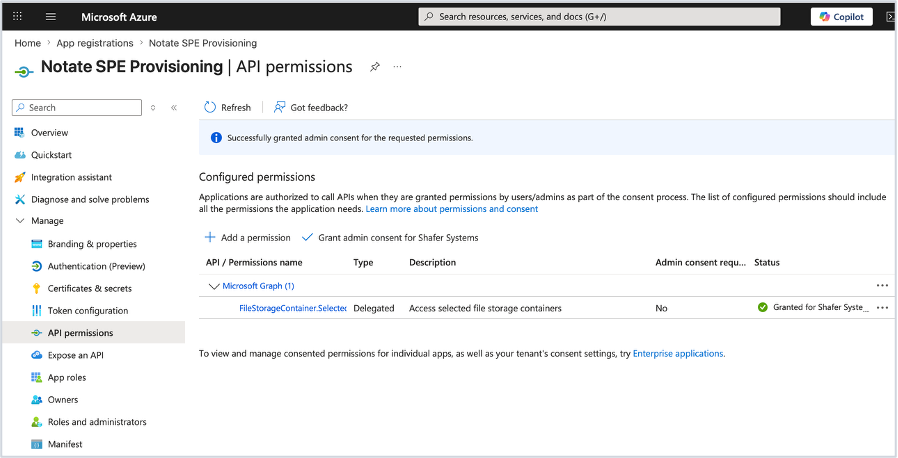Open Microsoft Graph (1) link

point(258,286)
